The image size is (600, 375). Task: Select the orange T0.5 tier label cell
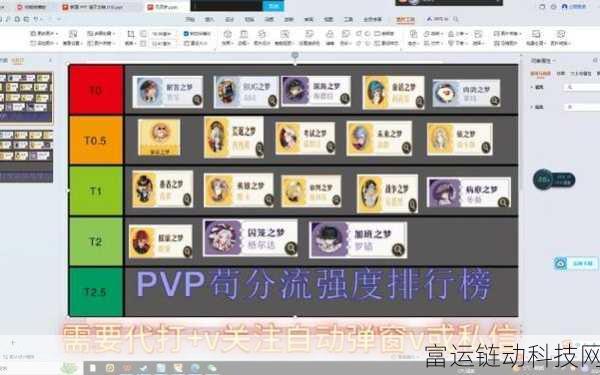coord(96,140)
